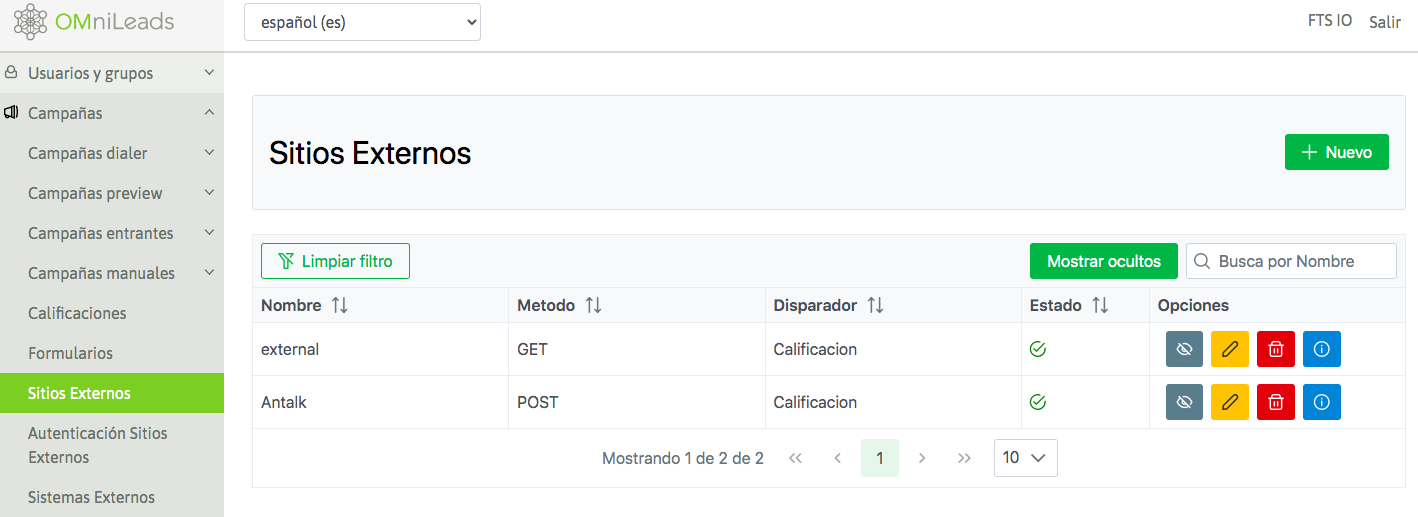This screenshot has height=517, width=1418.
Task: Sort table by Nombre column arrows
Action: [339, 306]
